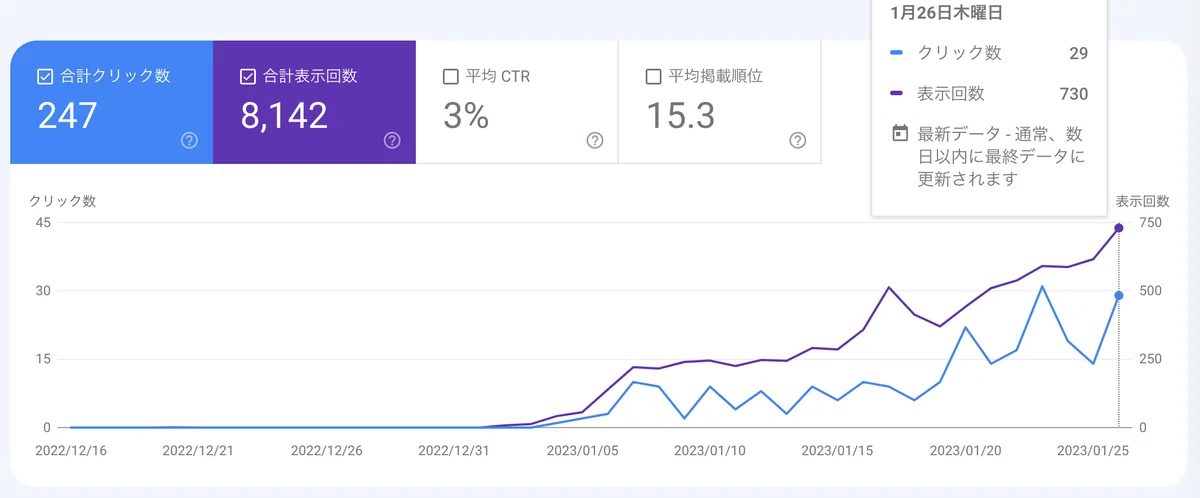Click the 2022/12/21 x-axis date label
Viewport: 1200px width, 498px height.
pos(198,450)
